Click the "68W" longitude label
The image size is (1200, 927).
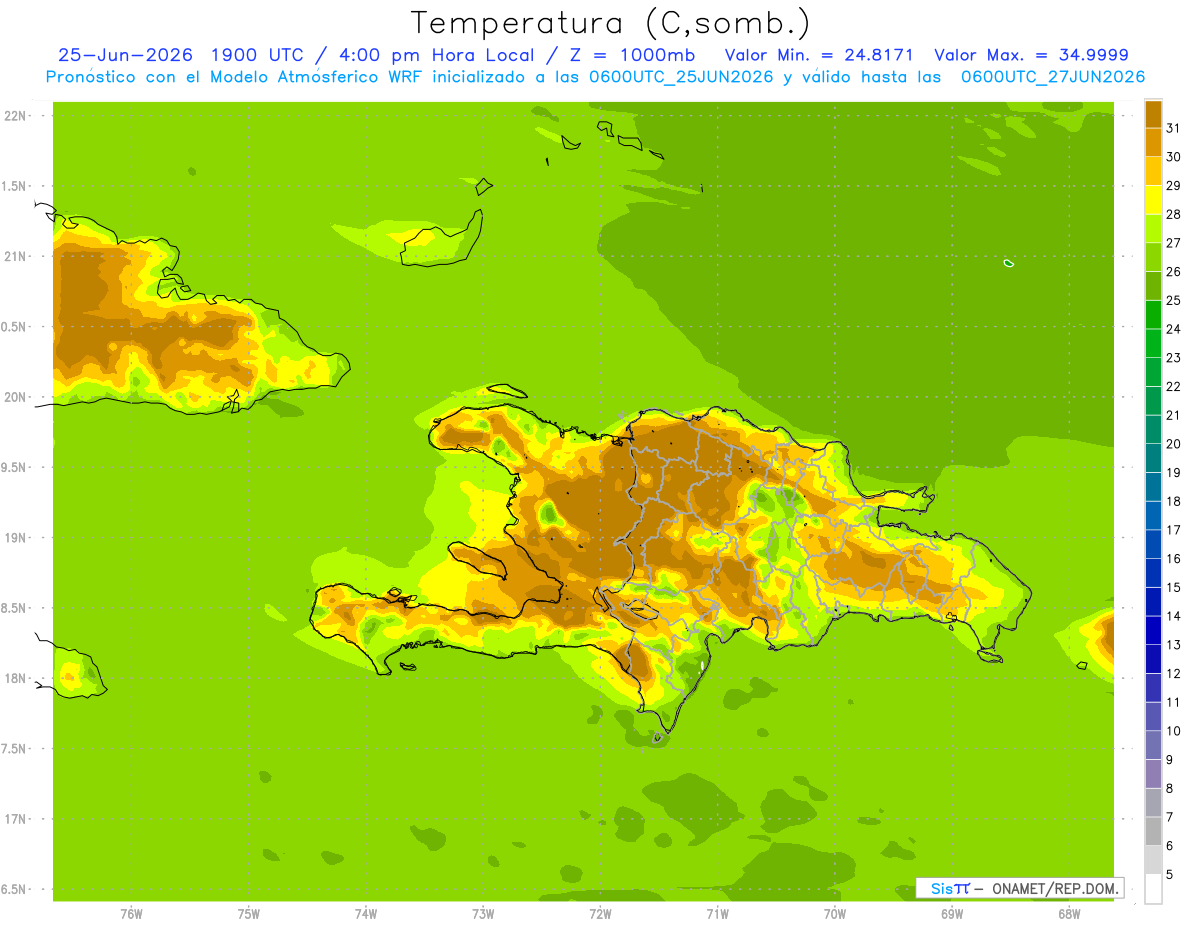coord(1069,913)
